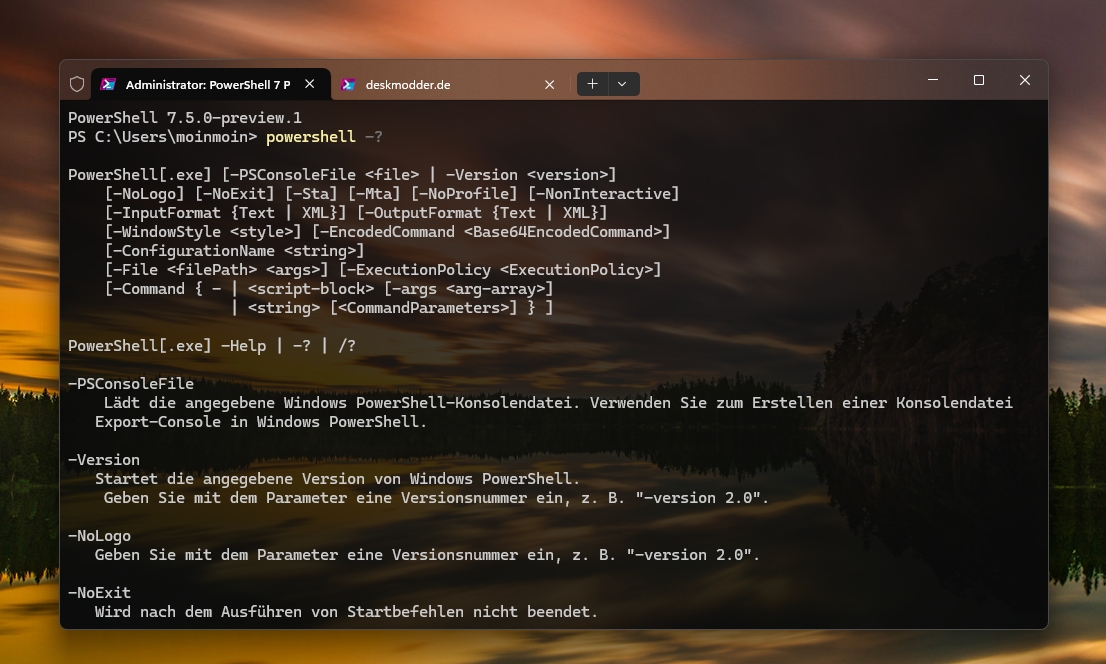Open a new tab with the plus button

[x=592, y=84]
